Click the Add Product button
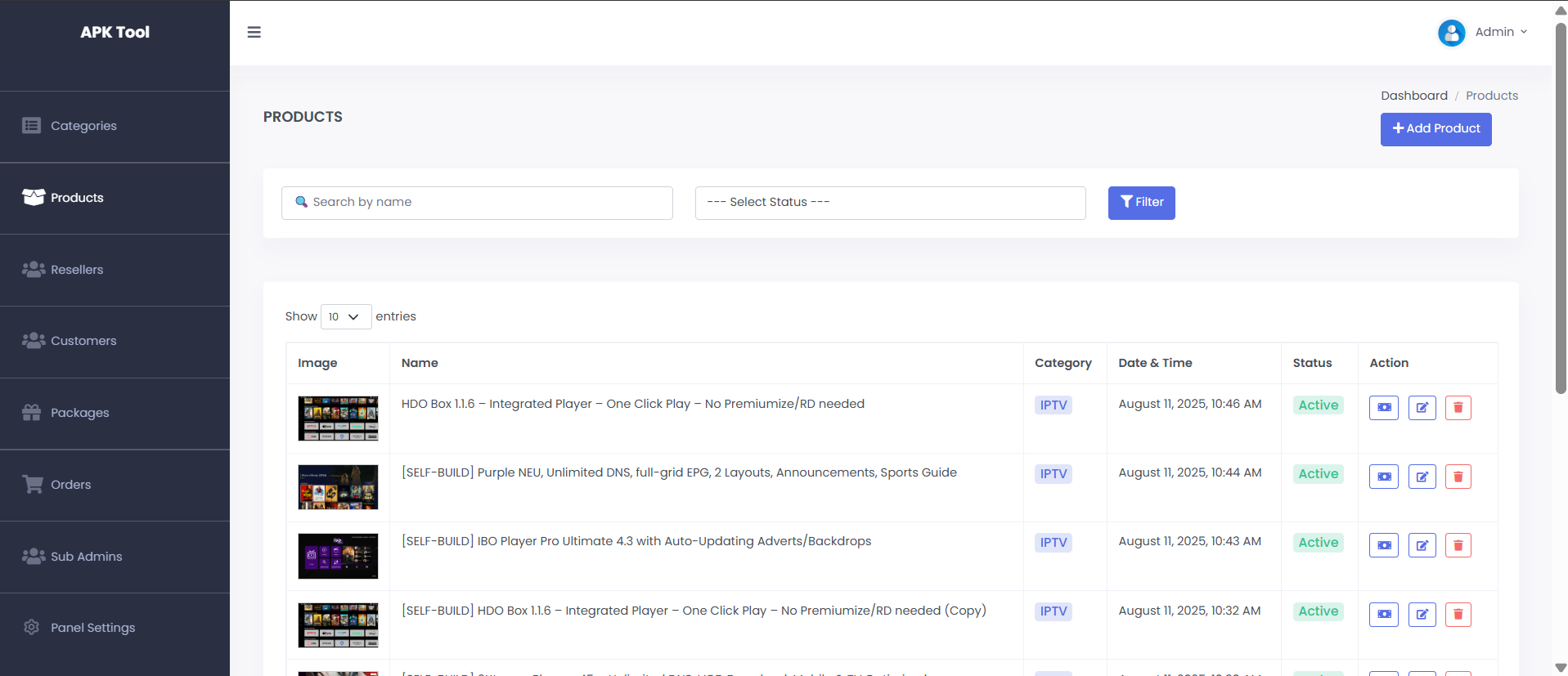This screenshot has height=676, width=1568. pos(1435,129)
